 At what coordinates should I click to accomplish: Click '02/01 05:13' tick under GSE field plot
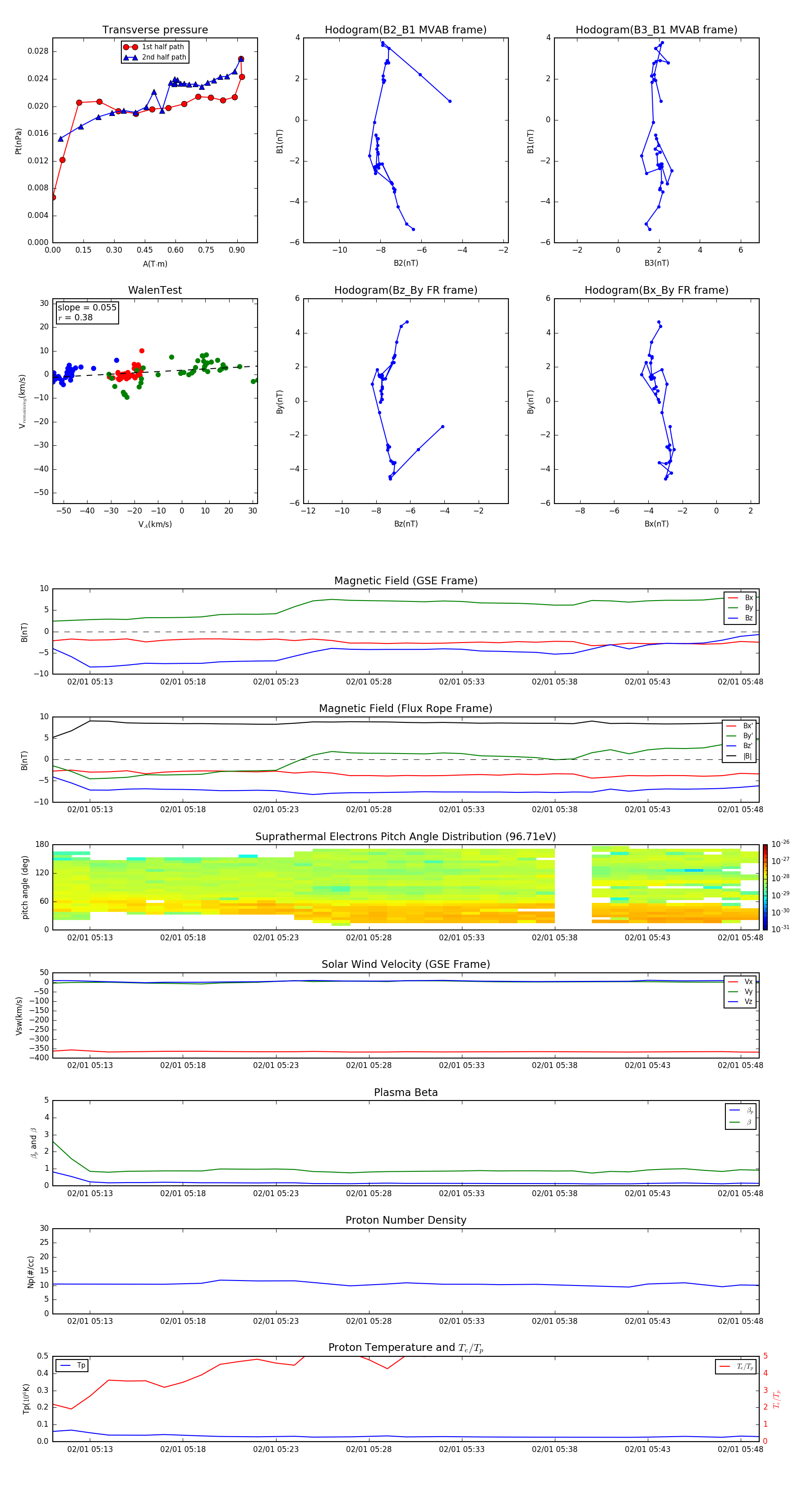point(90,682)
